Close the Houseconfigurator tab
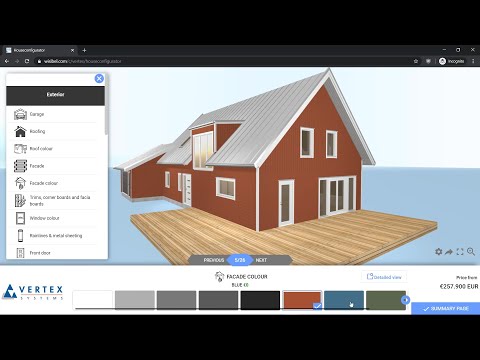 click(73, 50)
